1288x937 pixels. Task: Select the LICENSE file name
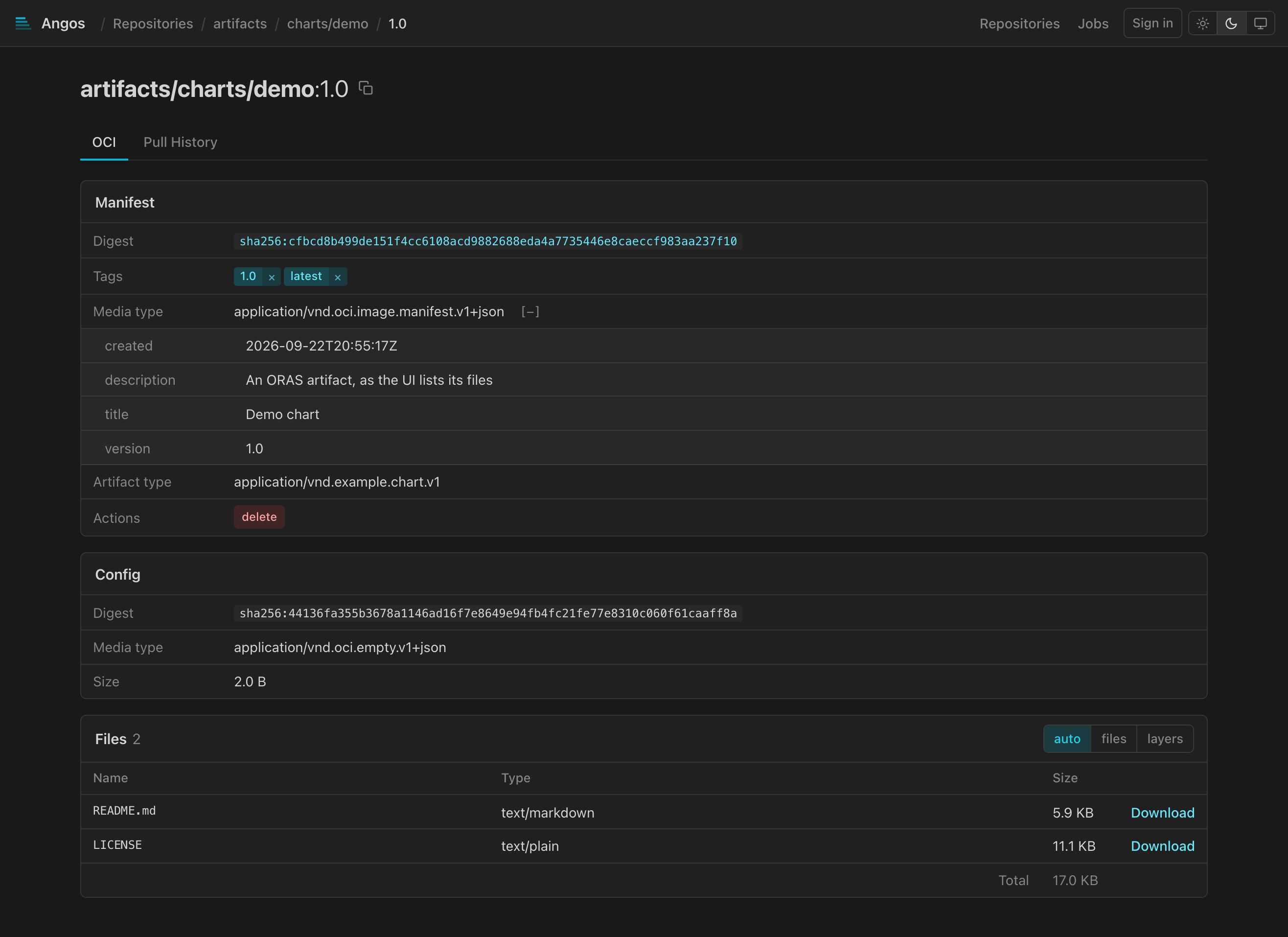click(117, 845)
